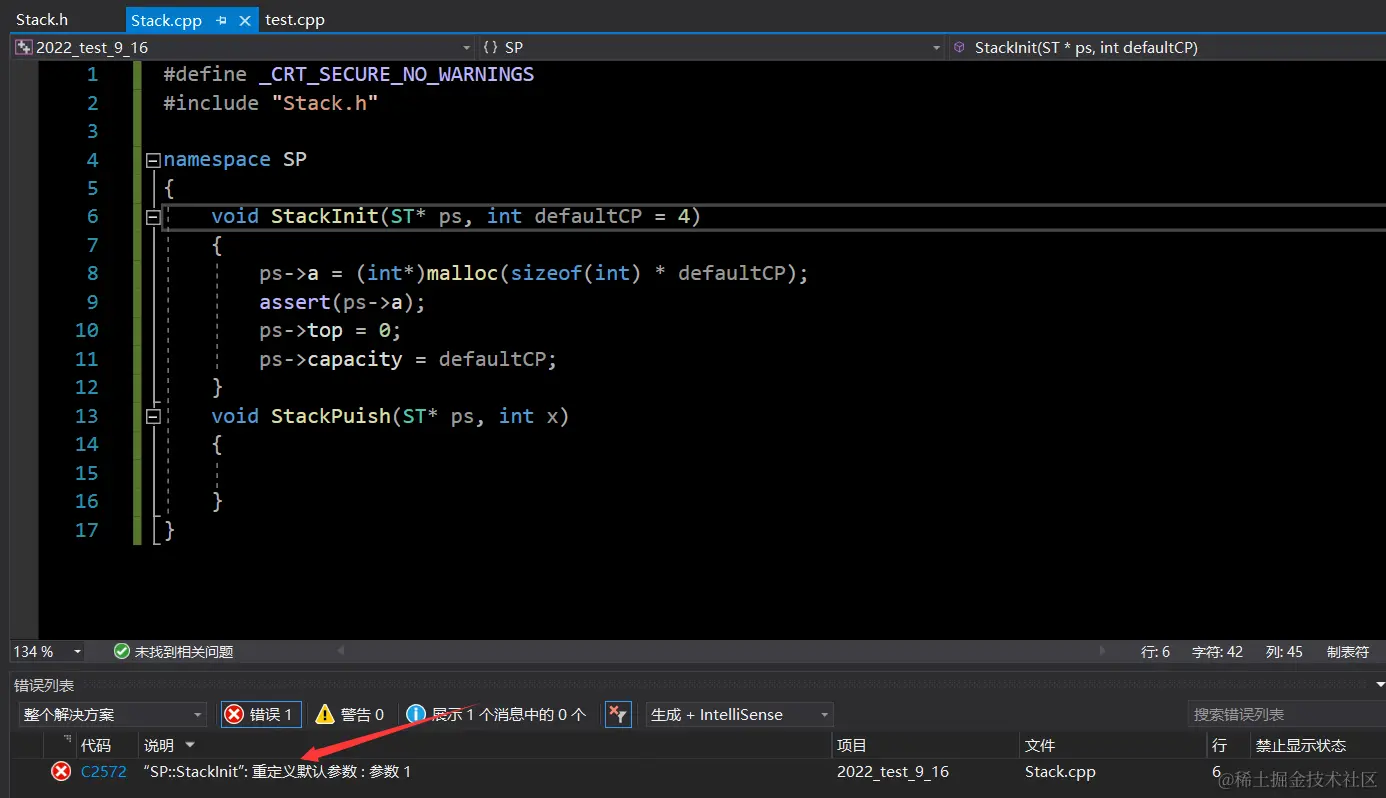Sort errors by the 行 column header
The height and width of the screenshot is (798, 1386).
tap(1219, 745)
